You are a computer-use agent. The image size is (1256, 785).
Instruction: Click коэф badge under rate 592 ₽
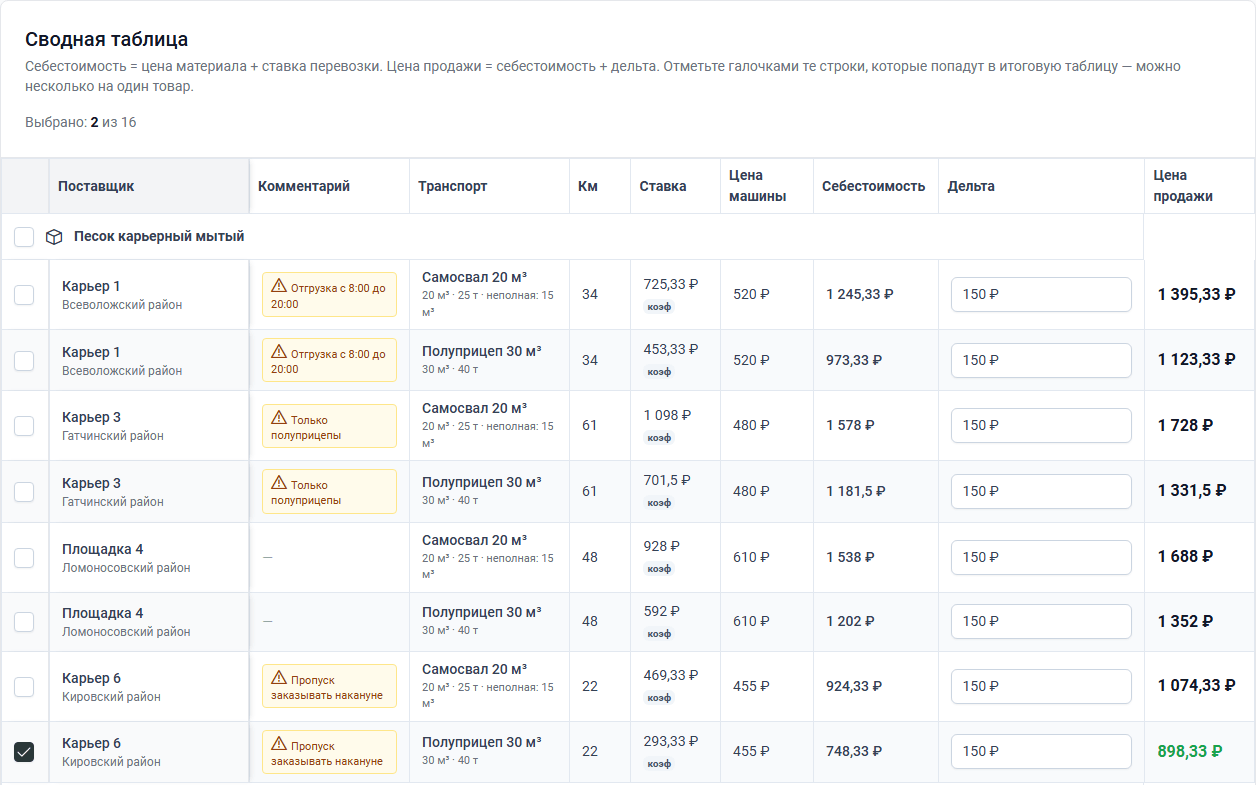[659, 634]
